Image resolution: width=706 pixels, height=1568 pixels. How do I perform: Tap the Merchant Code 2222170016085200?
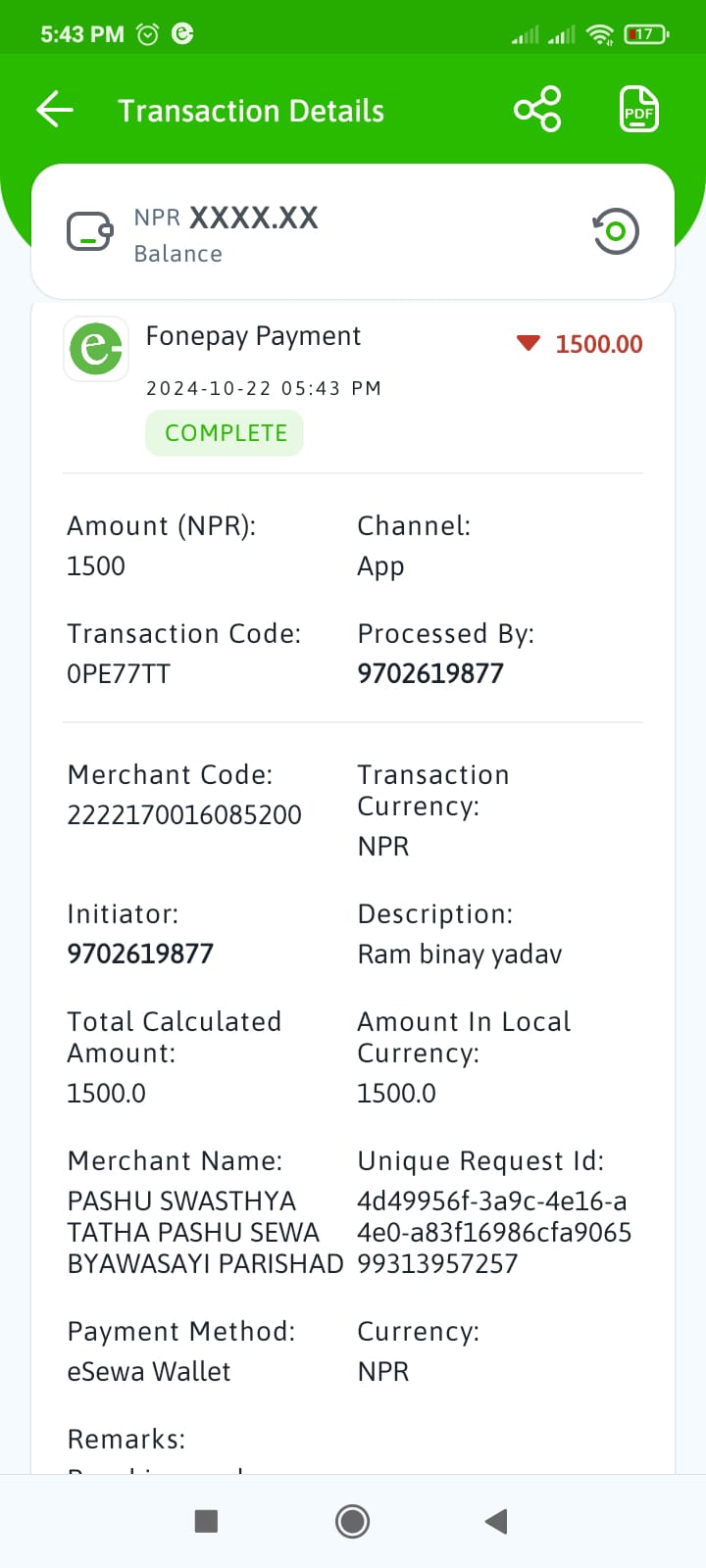coord(184,814)
